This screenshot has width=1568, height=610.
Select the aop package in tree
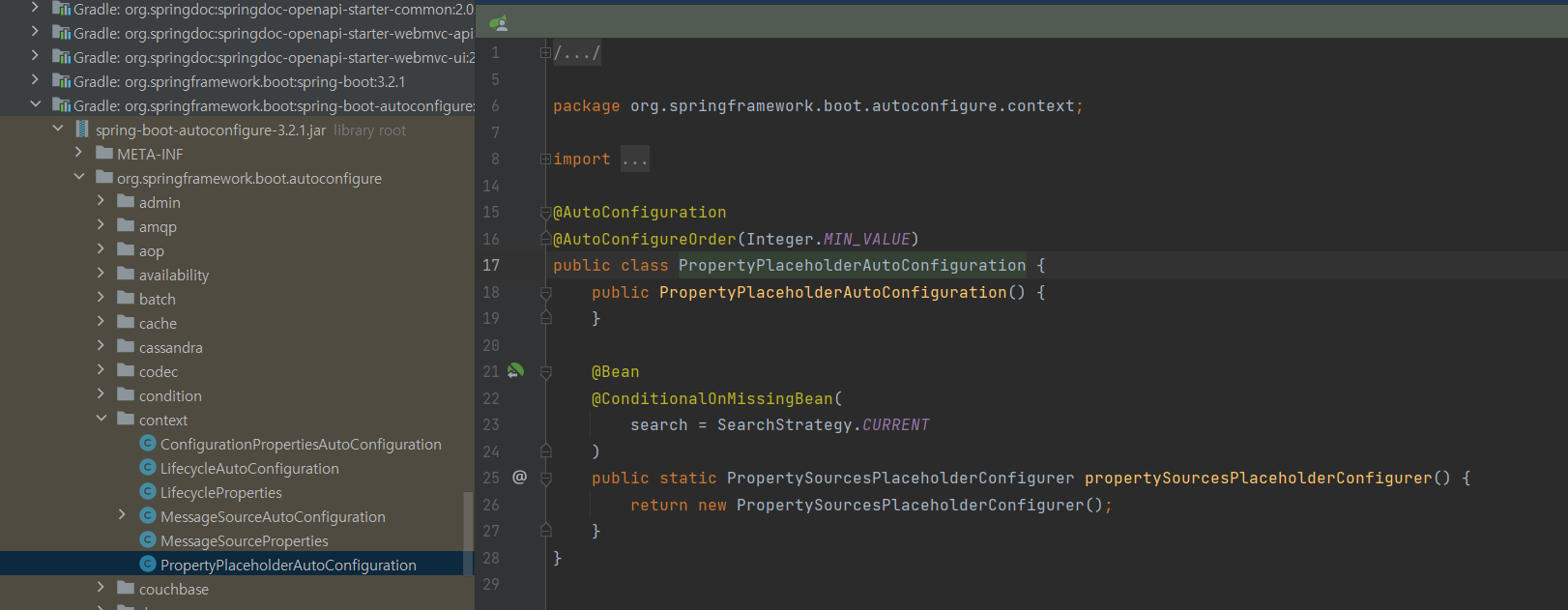click(x=152, y=251)
